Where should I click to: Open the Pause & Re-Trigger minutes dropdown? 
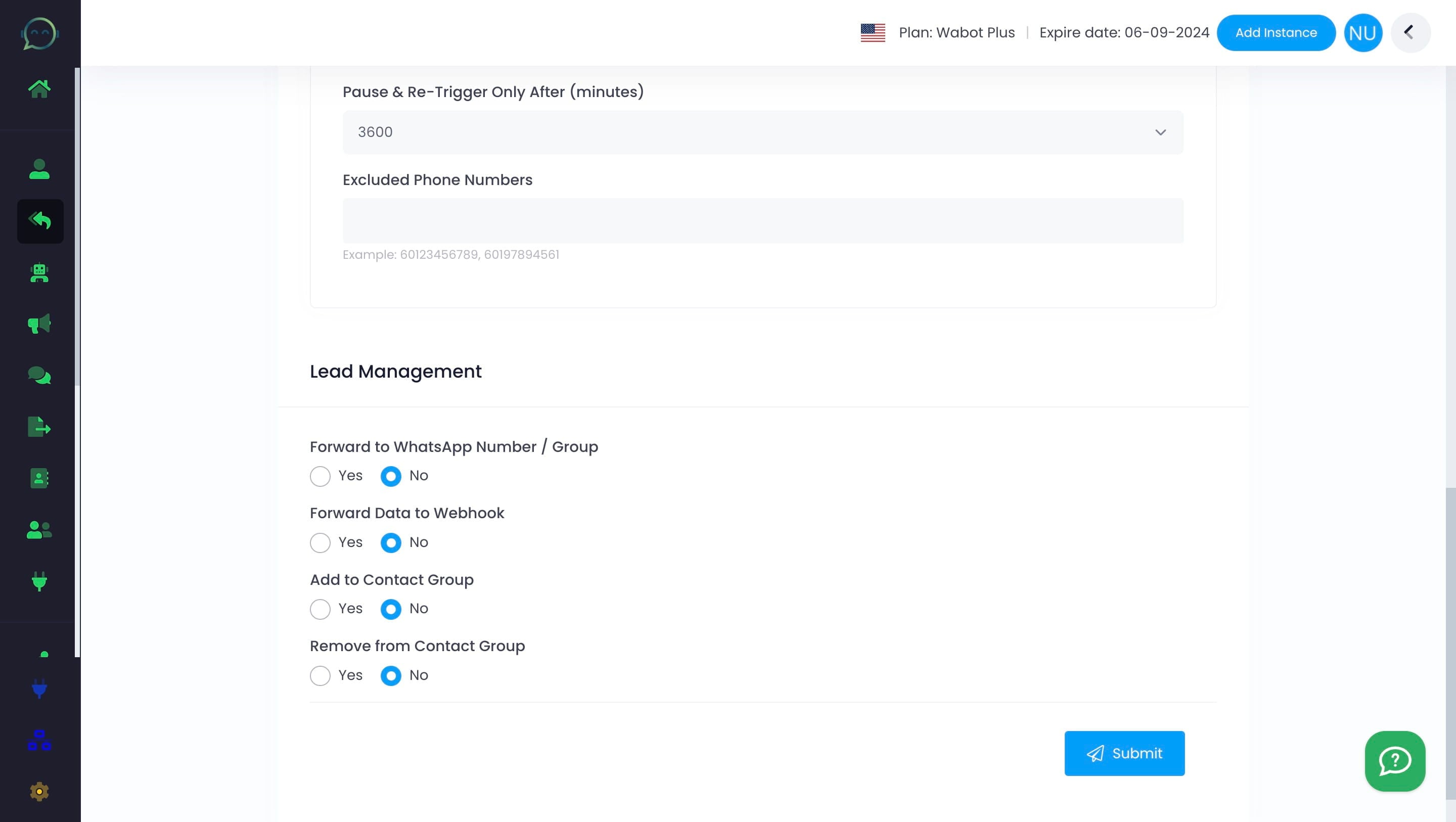[1161, 132]
